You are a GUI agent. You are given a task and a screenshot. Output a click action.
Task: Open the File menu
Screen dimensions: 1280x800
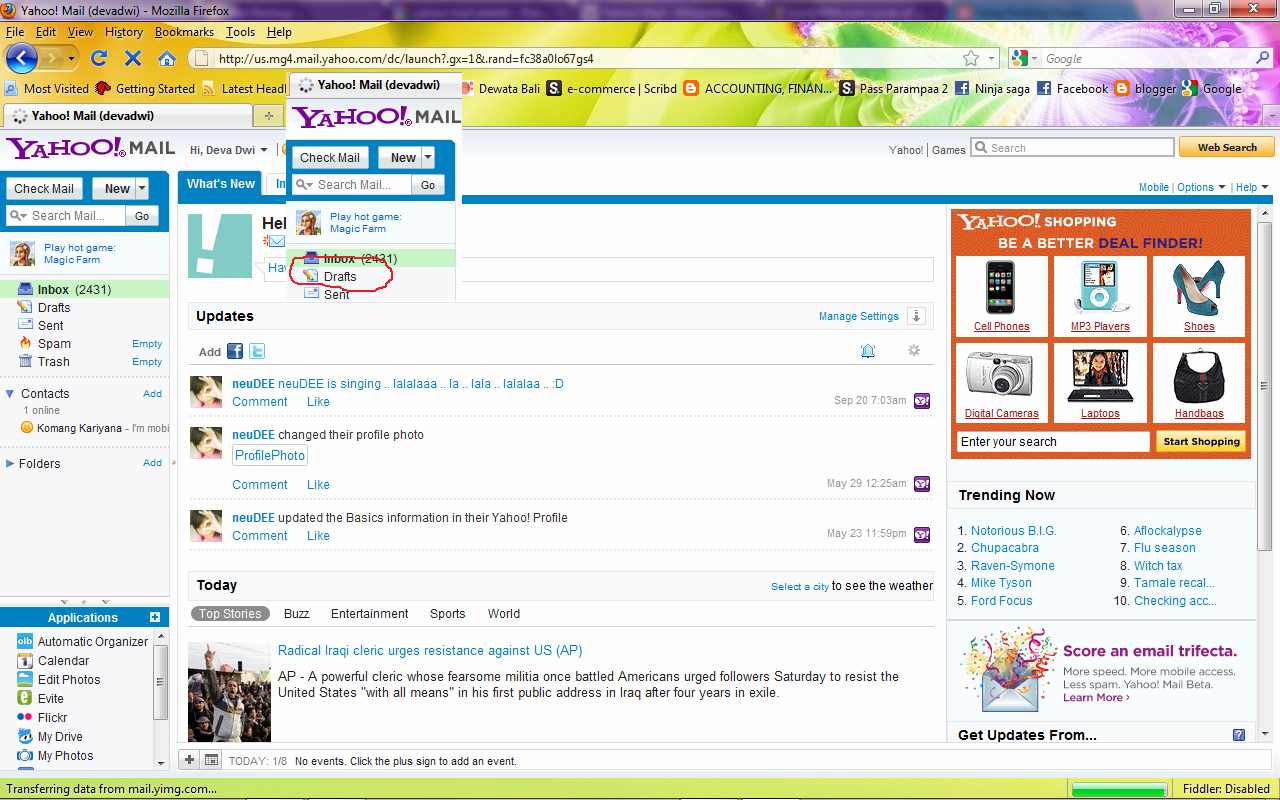[15, 32]
